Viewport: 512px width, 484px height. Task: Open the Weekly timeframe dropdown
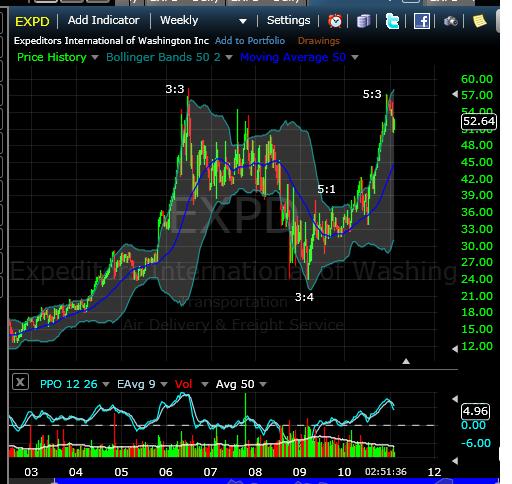tap(203, 21)
